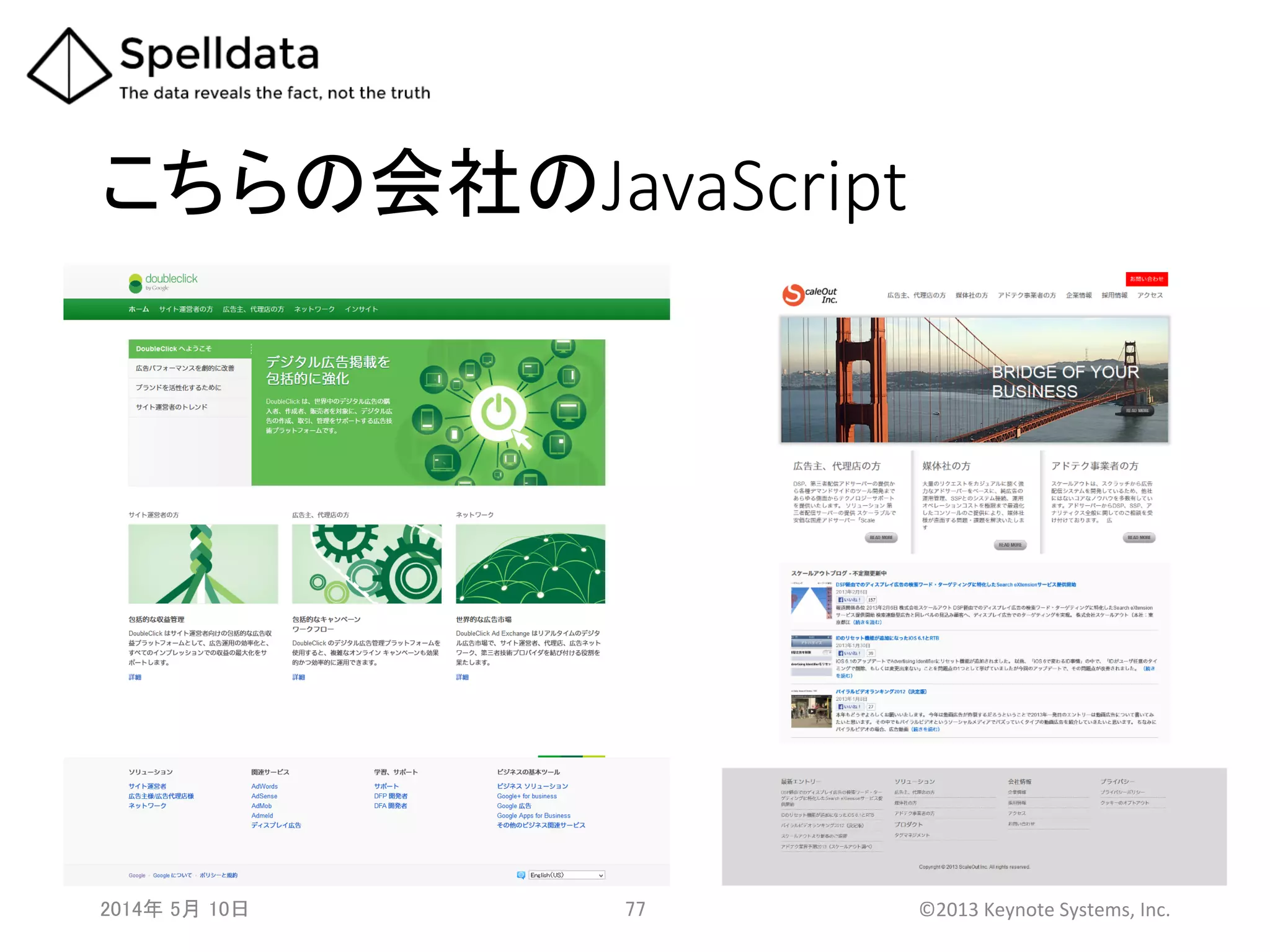Click the globe network thumbnail image

(531, 564)
